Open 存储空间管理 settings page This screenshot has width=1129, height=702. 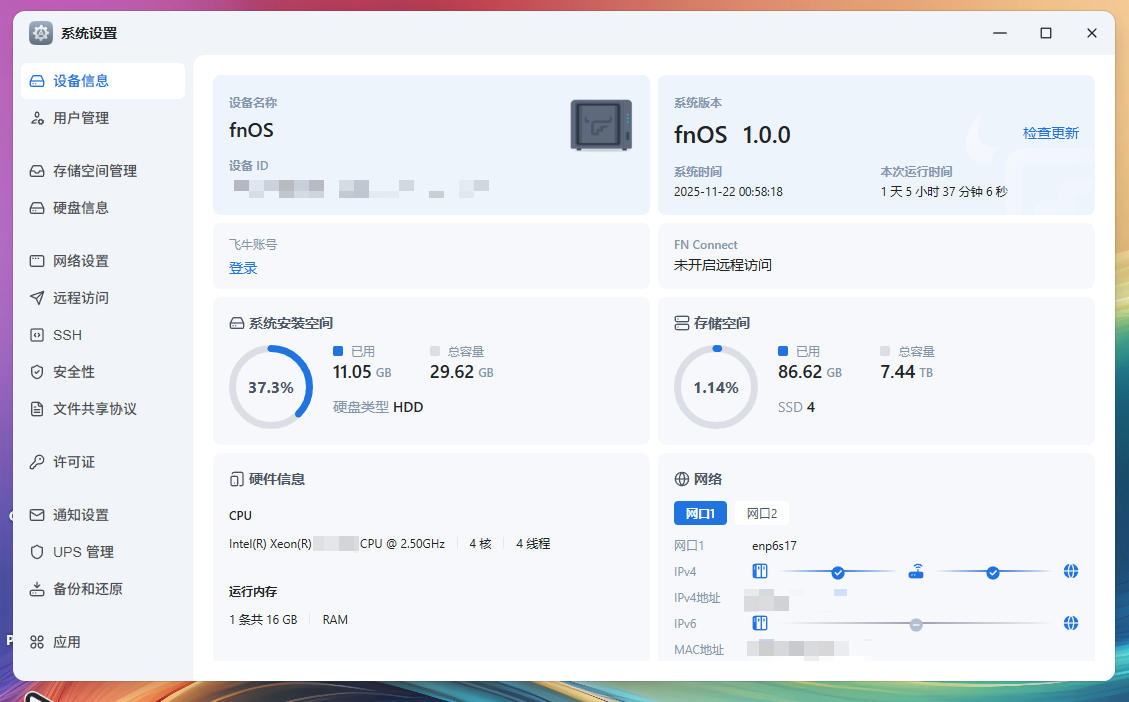[x=94, y=171]
